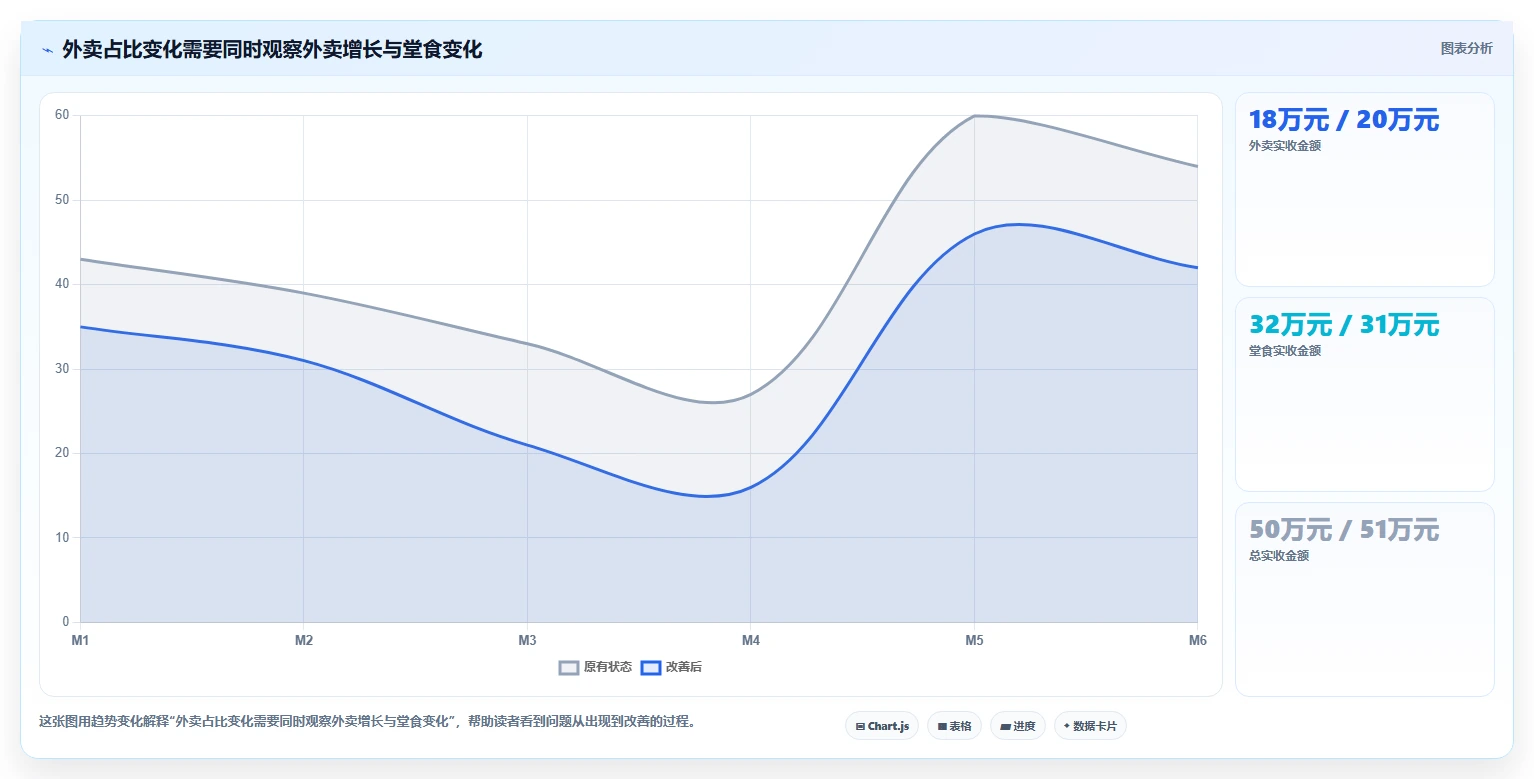This screenshot has height=779, width=1534.
Task: Click the description text below the chart
Action: [367, 721]
